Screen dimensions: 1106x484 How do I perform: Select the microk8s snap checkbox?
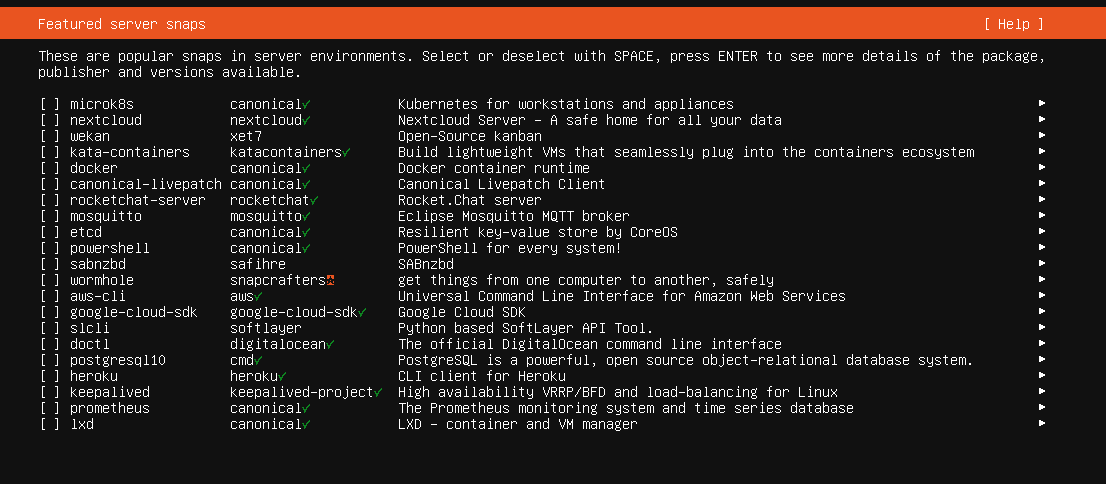tap(50, 104)
